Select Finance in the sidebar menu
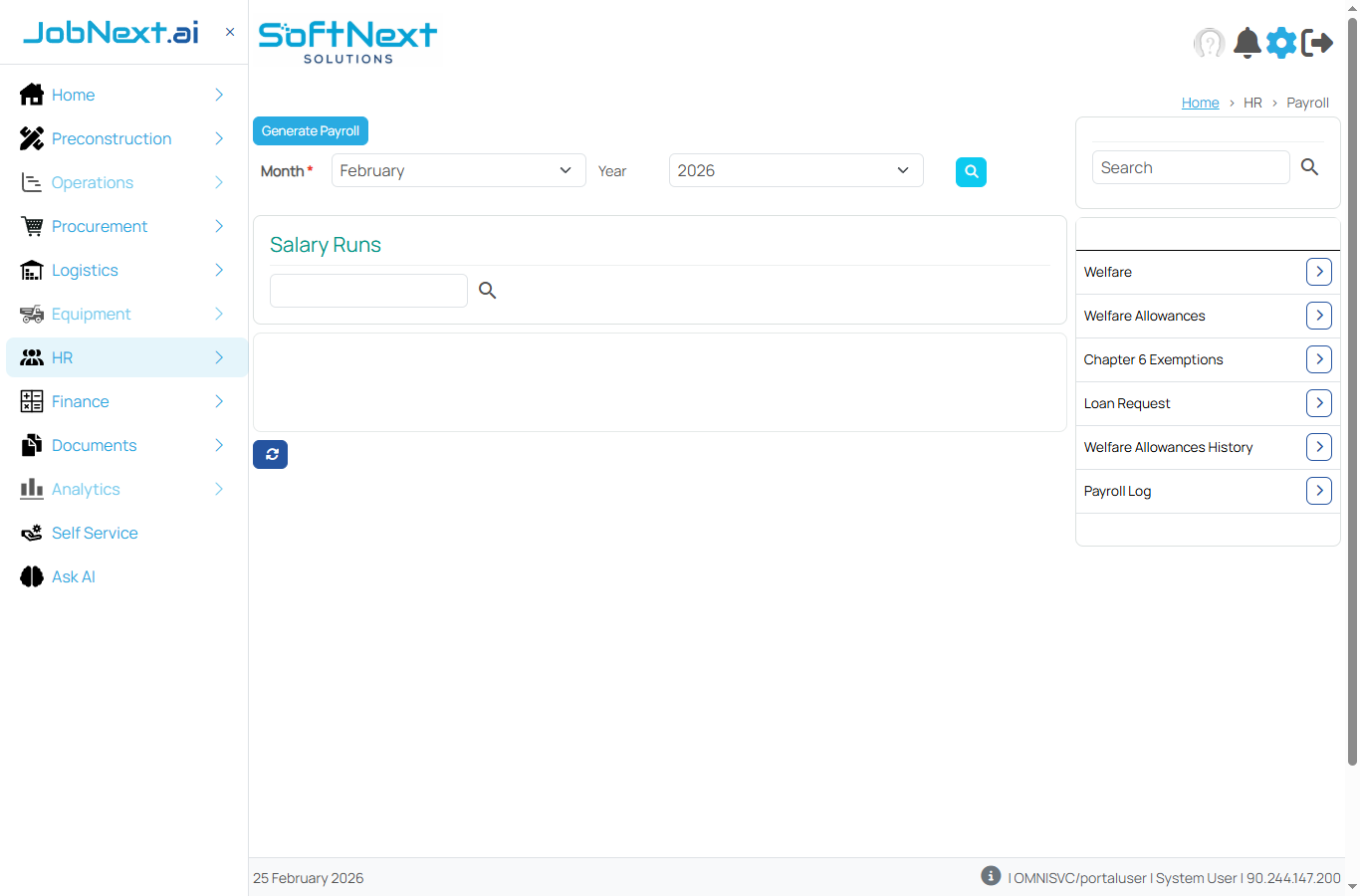1360x896 pixels. coord(80,401)
